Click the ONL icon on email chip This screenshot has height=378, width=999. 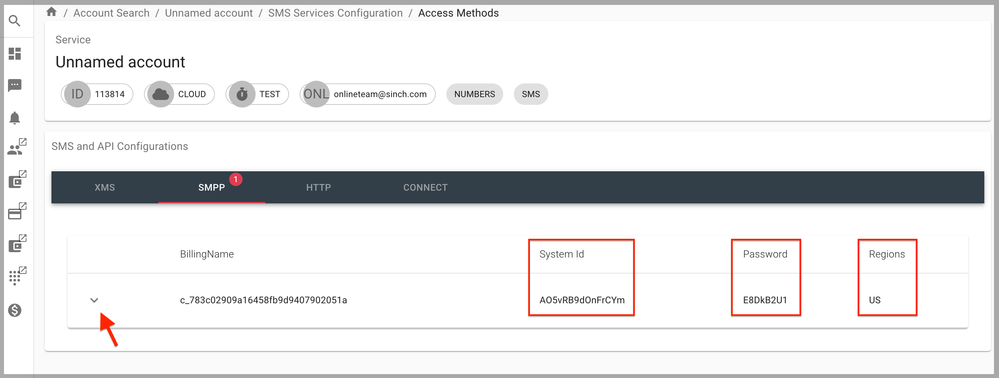click(316, 94)
